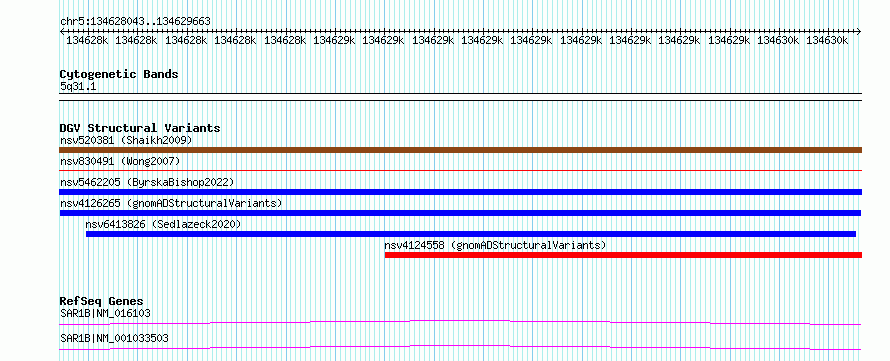Select the SAR1B|NM_016103 magenta transcript line
The image size is (890, 361).
[460, 323]
